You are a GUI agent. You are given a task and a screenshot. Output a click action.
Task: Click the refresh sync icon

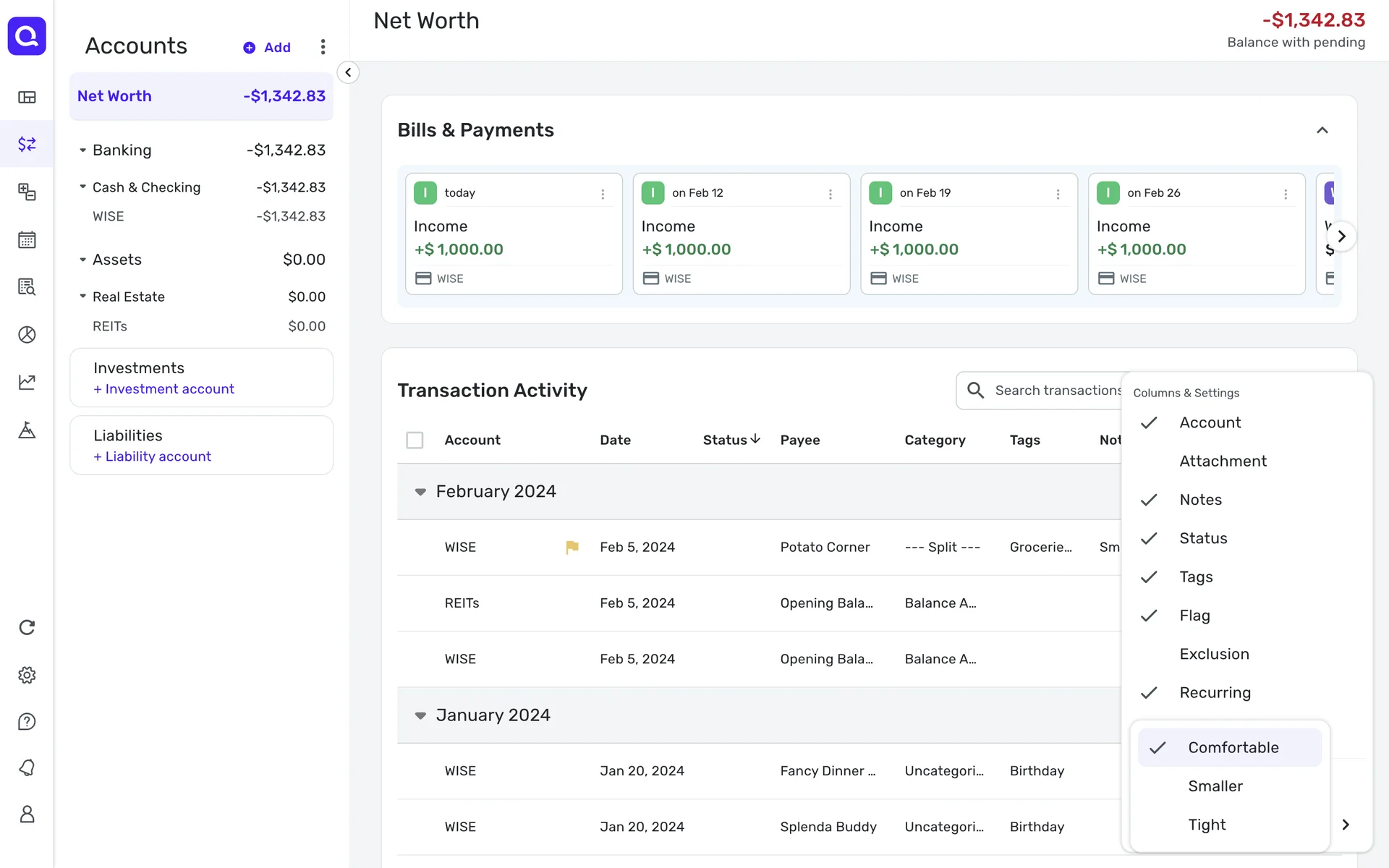(x=27, y=627)
